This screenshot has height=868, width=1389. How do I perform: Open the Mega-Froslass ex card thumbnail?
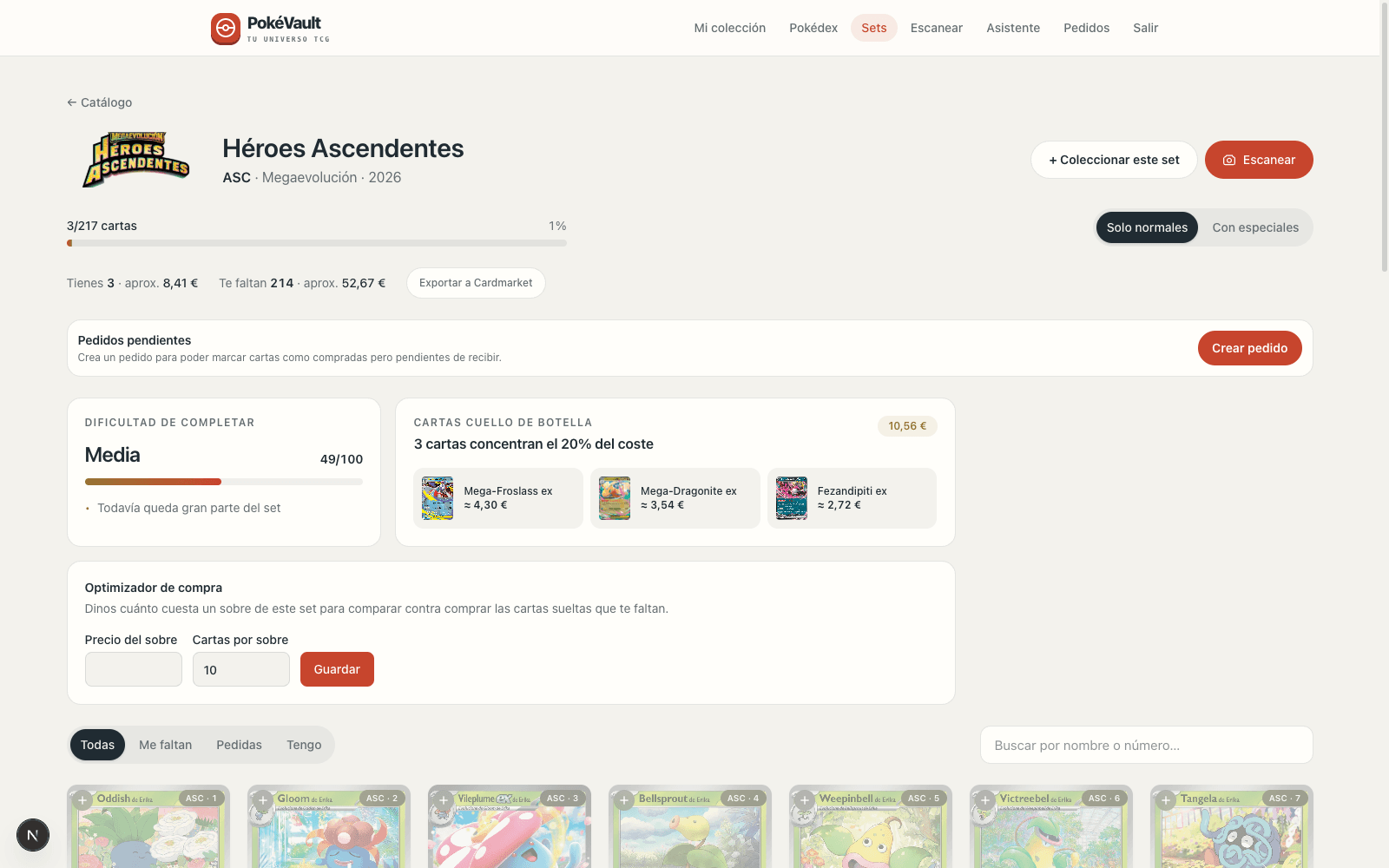pos(438,498)
